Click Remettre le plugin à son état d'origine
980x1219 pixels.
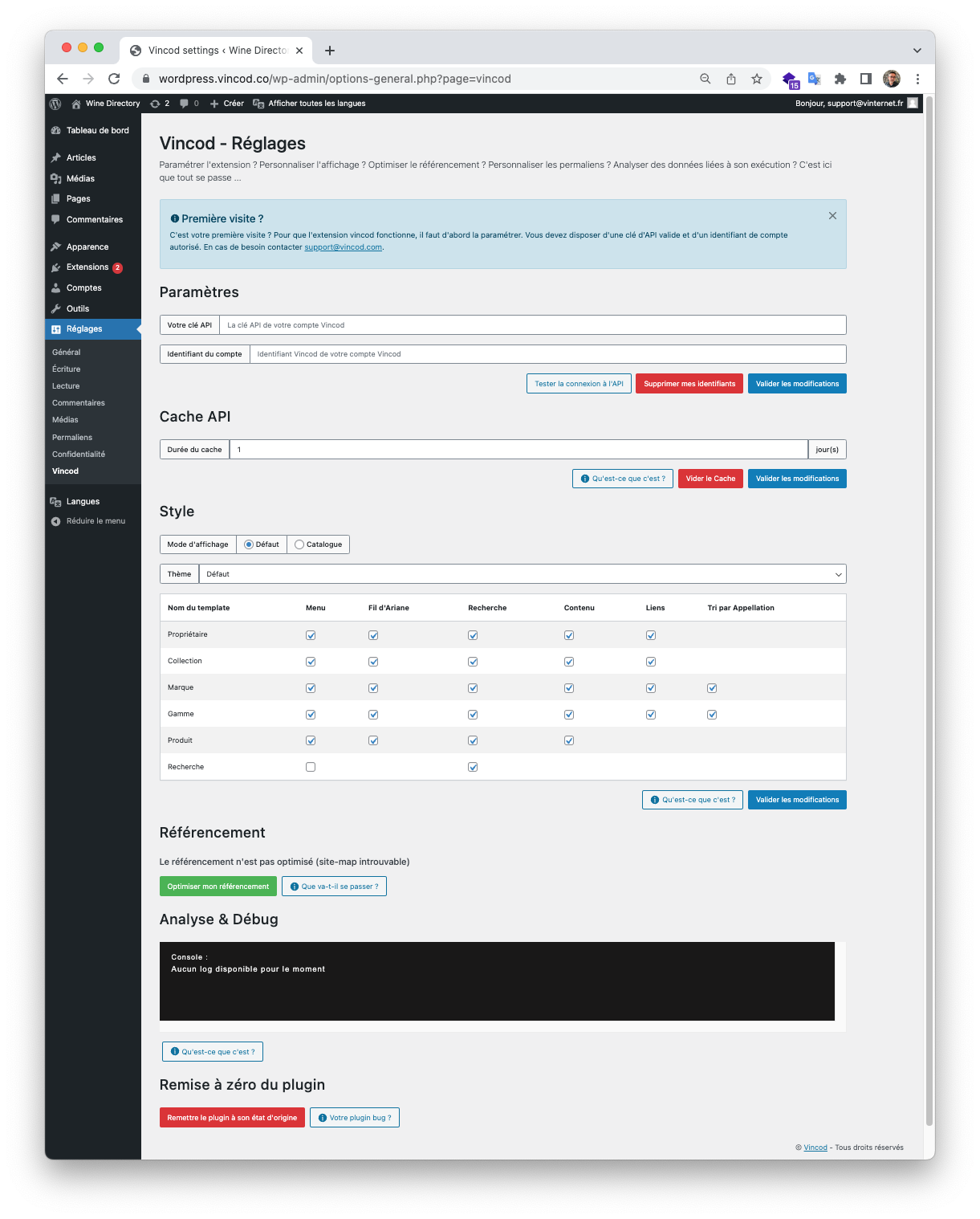(232, 1118)
